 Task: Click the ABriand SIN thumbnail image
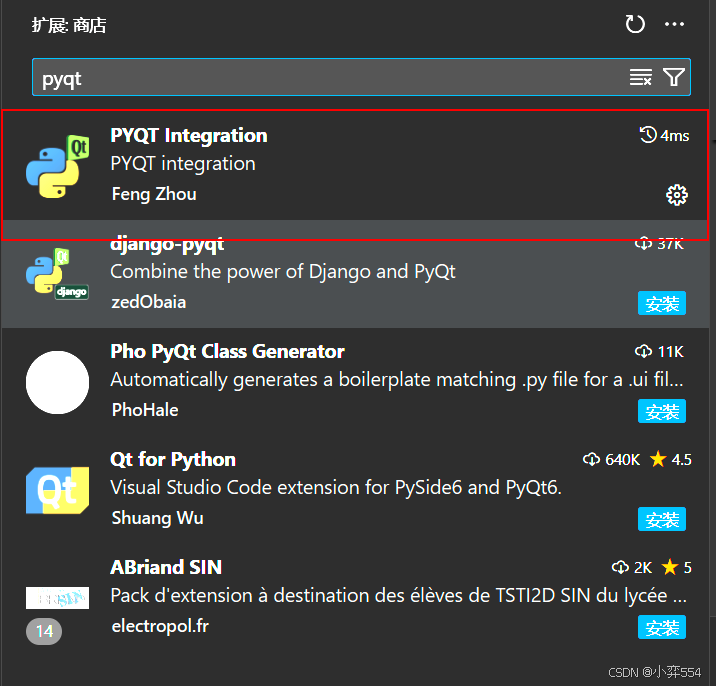[x=58, y=598]
